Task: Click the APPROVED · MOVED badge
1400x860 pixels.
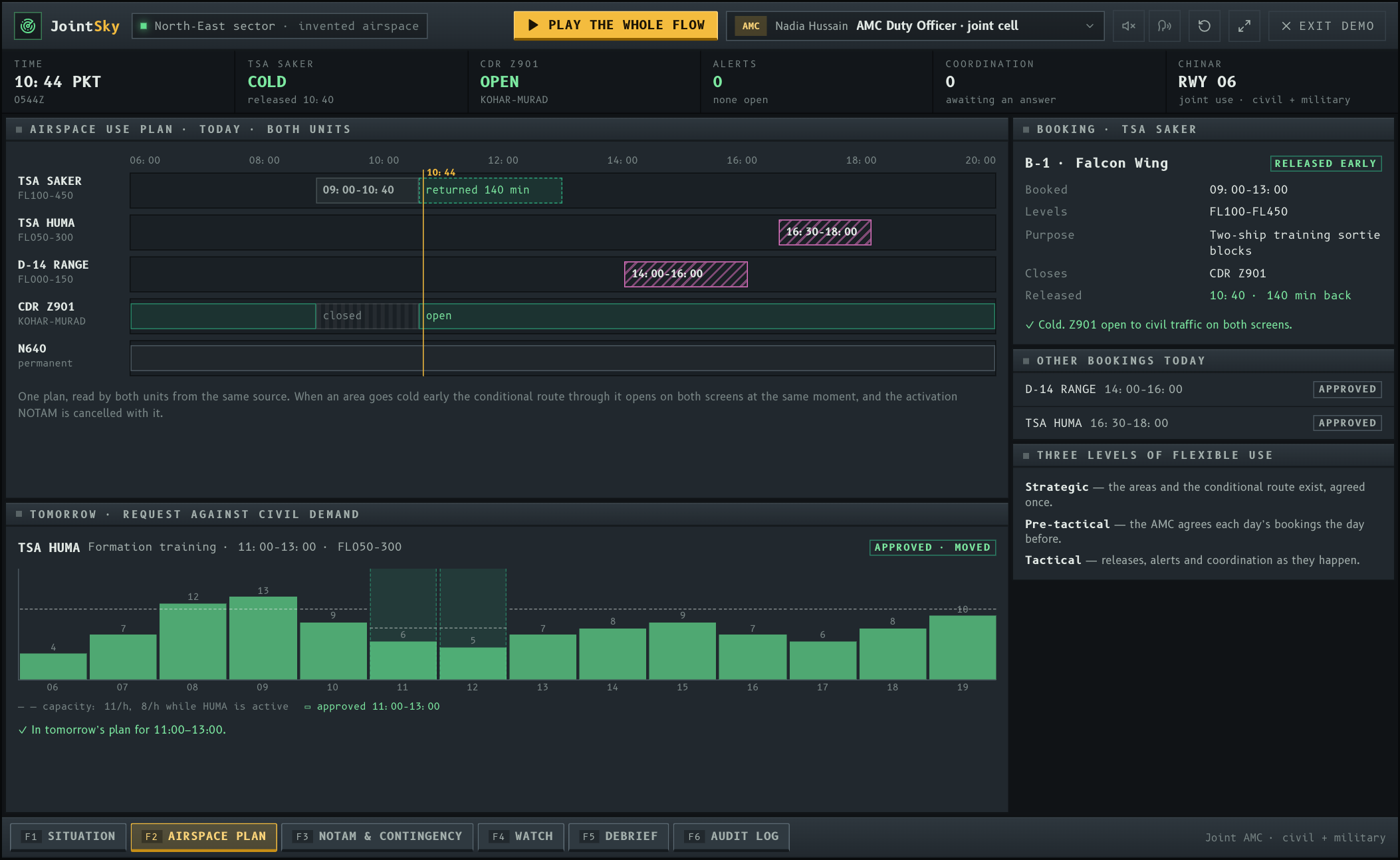Action: (x=932, y=547)
